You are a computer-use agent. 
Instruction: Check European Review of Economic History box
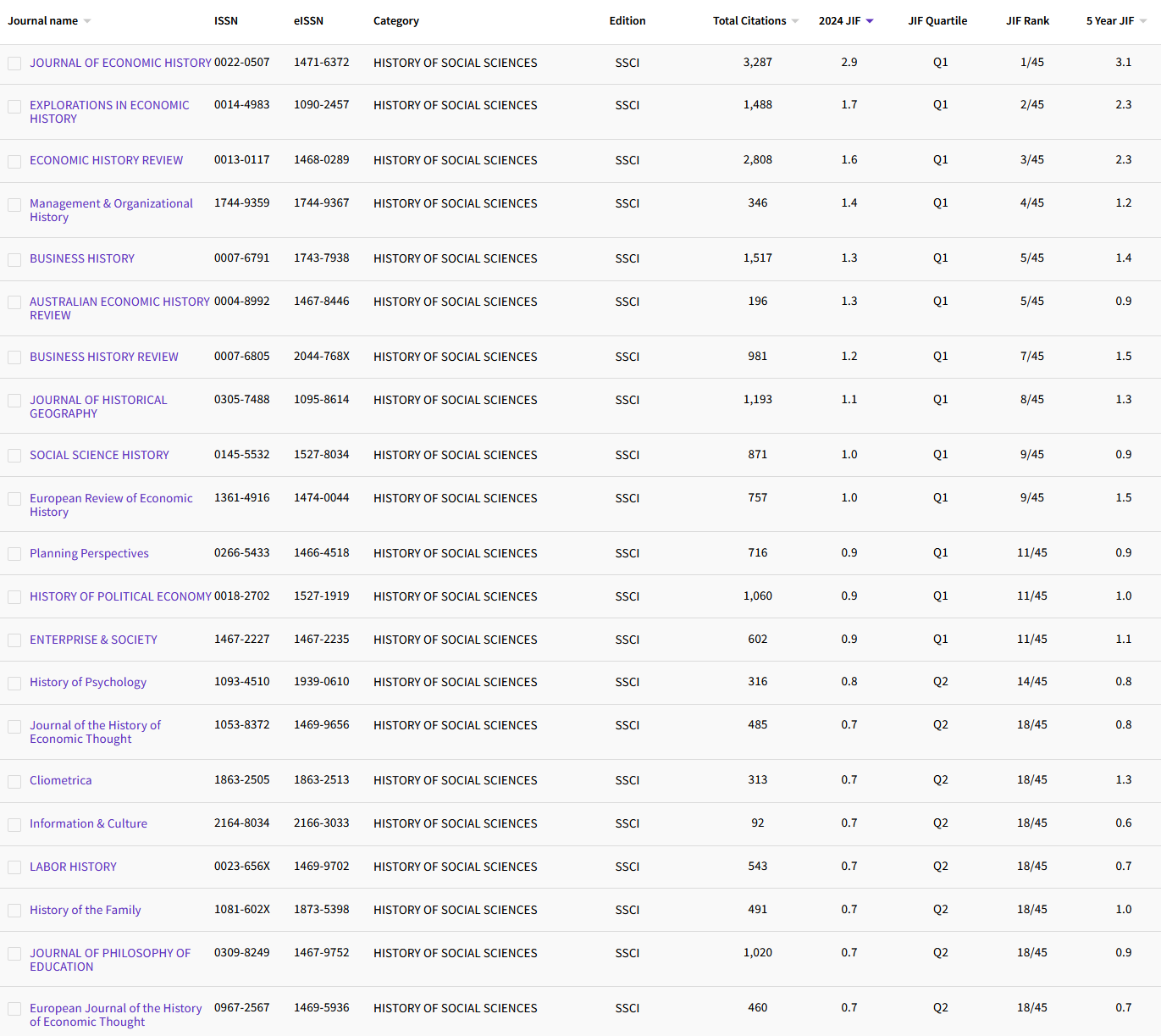pyautogui.click(x=14, y=499)
